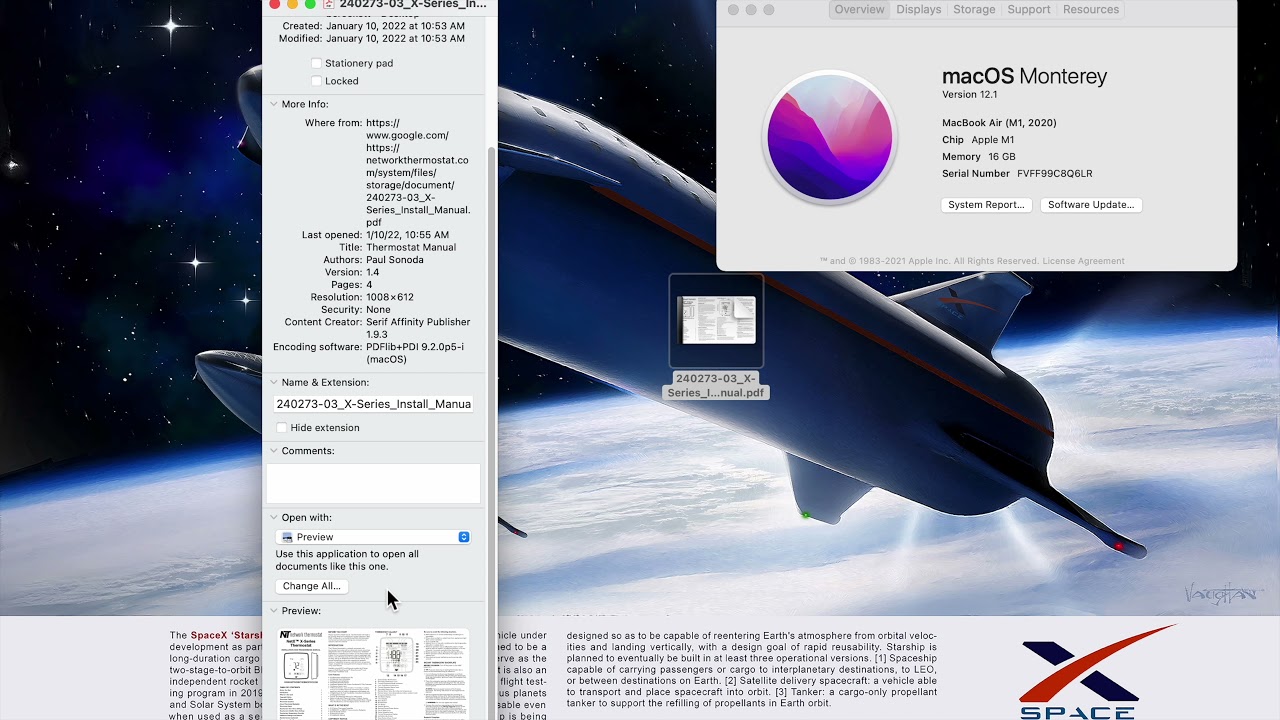Click the System Report... button
Image resolution: width=1280 pixels, height=720 pixels.
(x=986, y=205)
